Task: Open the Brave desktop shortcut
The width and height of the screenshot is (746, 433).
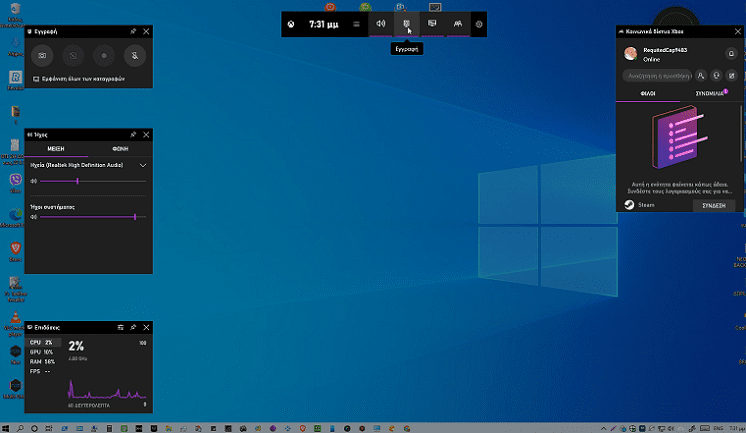Action: [x=15, y=251]
